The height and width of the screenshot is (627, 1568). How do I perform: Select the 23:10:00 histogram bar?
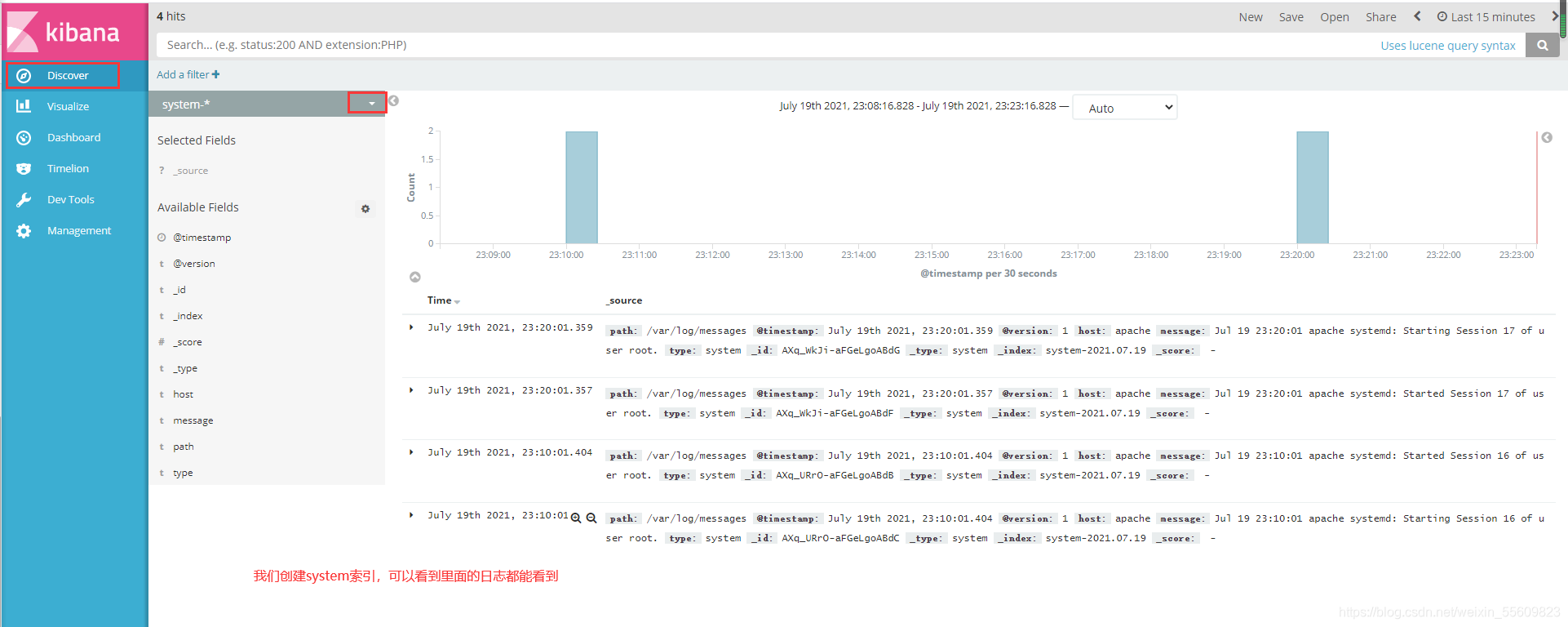click(582, 188)
